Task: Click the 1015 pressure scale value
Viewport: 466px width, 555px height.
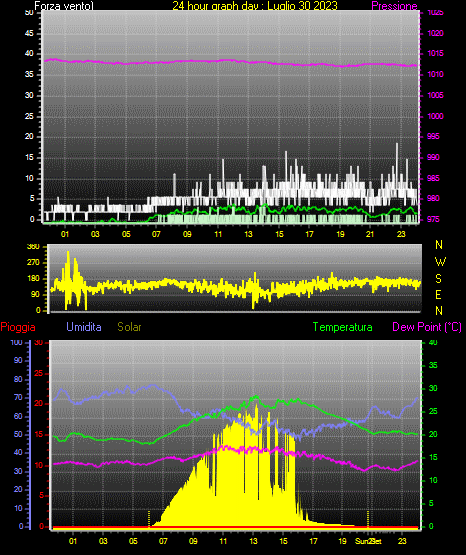Action: click(435, 53)
